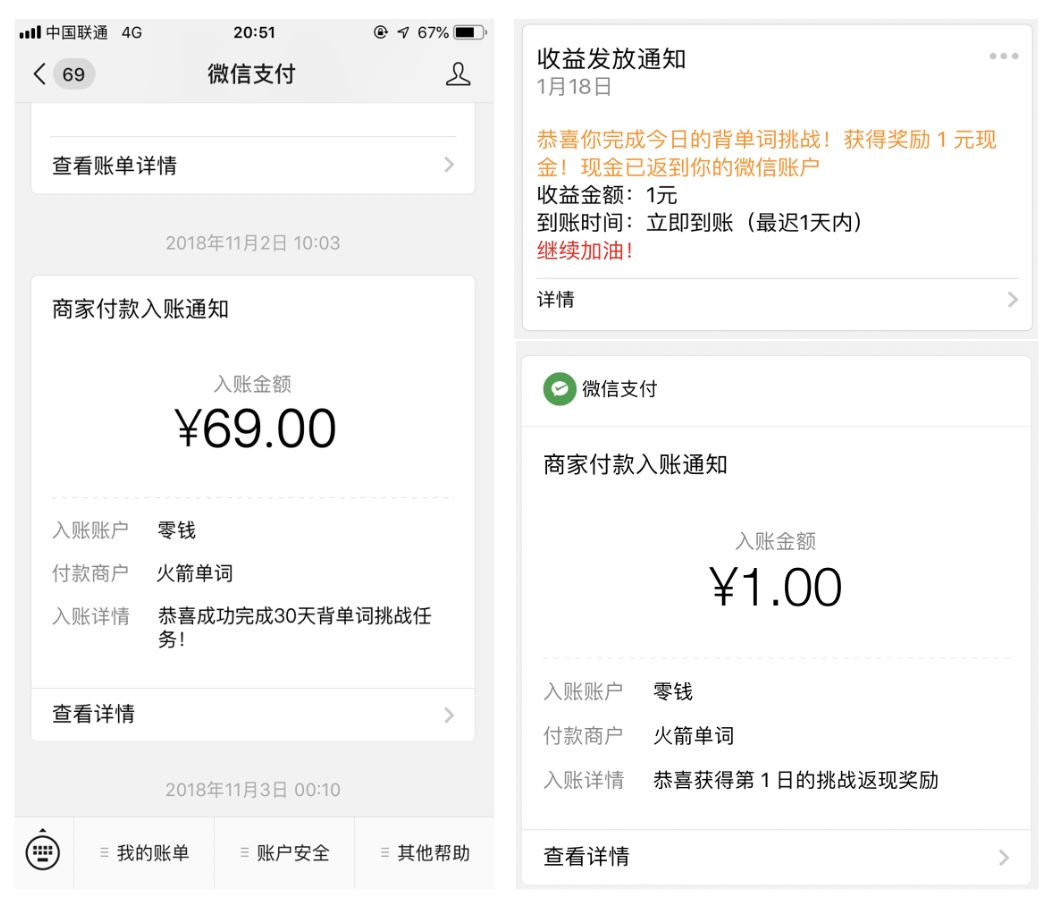Open chevron beside 查看详情 under ¥69.00

pos(449,714)
